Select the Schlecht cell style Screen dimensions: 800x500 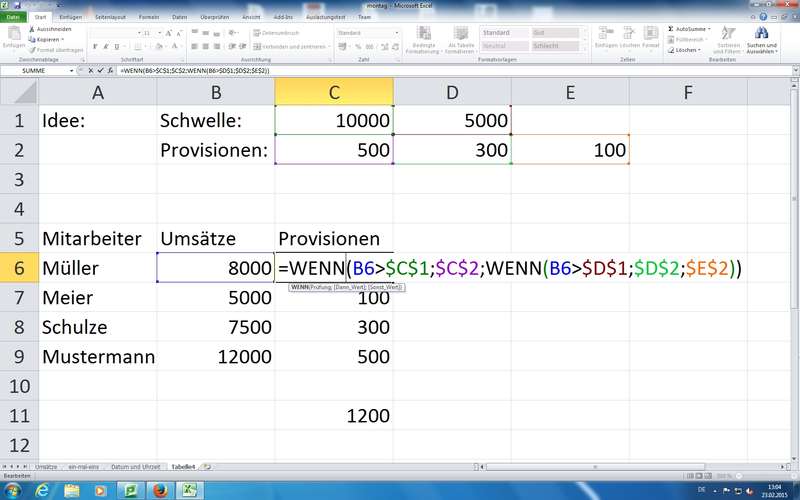pos(555,46)
